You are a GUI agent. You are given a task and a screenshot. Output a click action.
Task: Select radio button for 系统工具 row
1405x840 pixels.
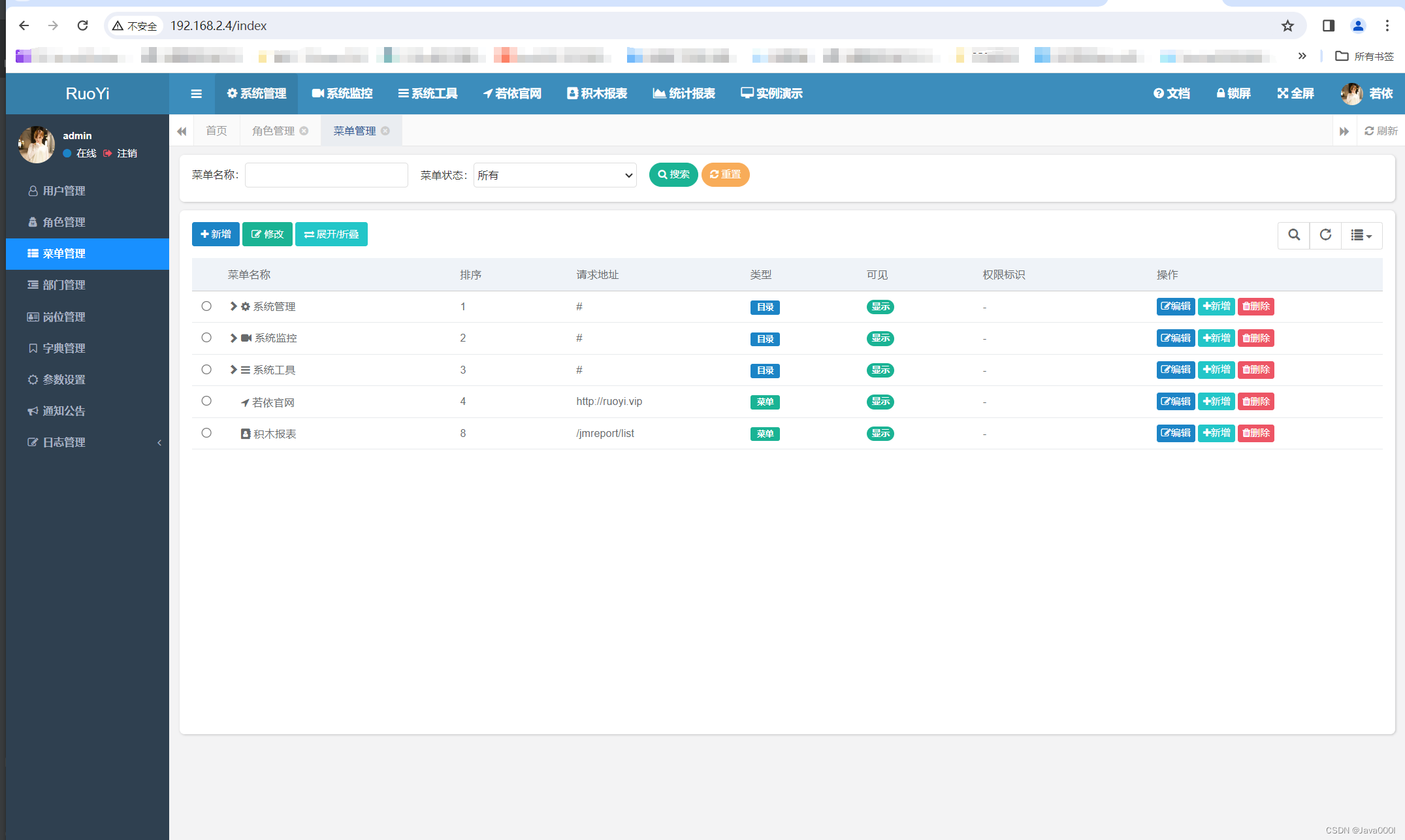(206, 369)
